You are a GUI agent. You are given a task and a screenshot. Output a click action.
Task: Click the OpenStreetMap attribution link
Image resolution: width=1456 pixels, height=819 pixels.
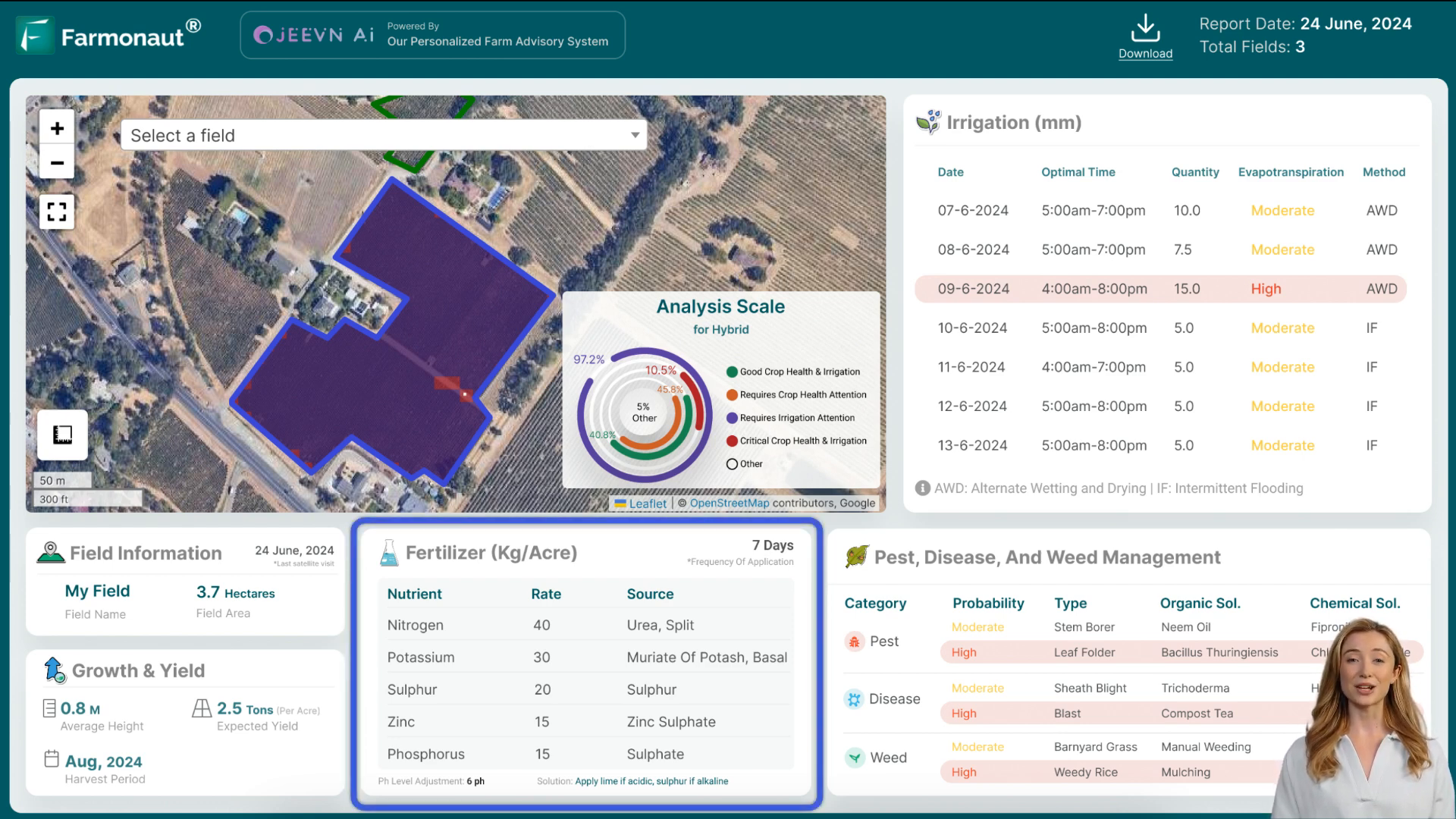click(x=729, y=503)
